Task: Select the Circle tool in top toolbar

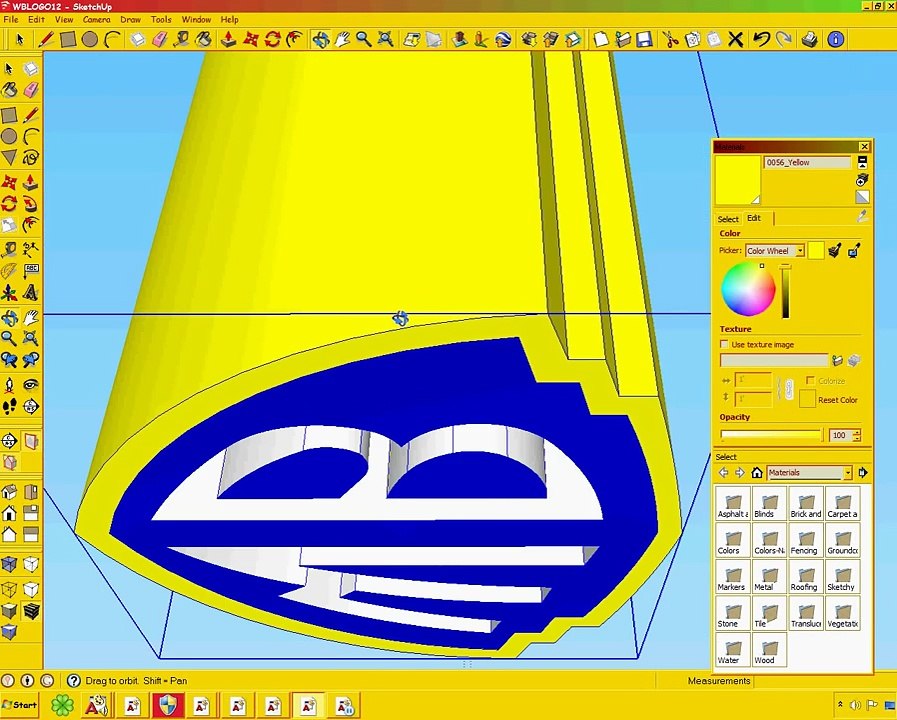Action: 89,39
